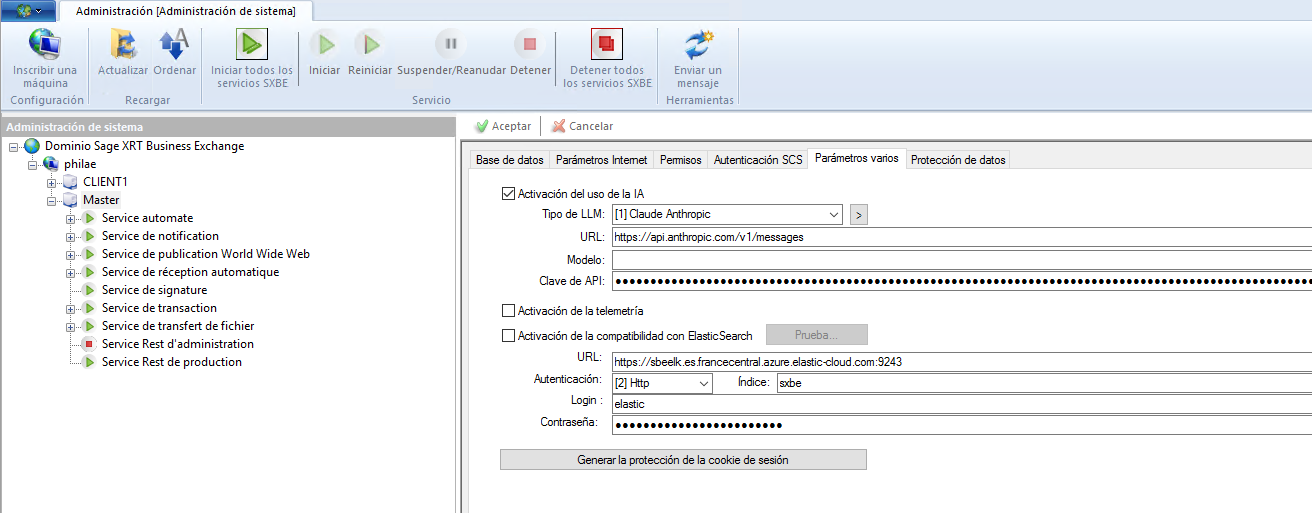Click Detener todos los servicios SXBE icon
Screen dimensions: 1312x513
[607, 44]
